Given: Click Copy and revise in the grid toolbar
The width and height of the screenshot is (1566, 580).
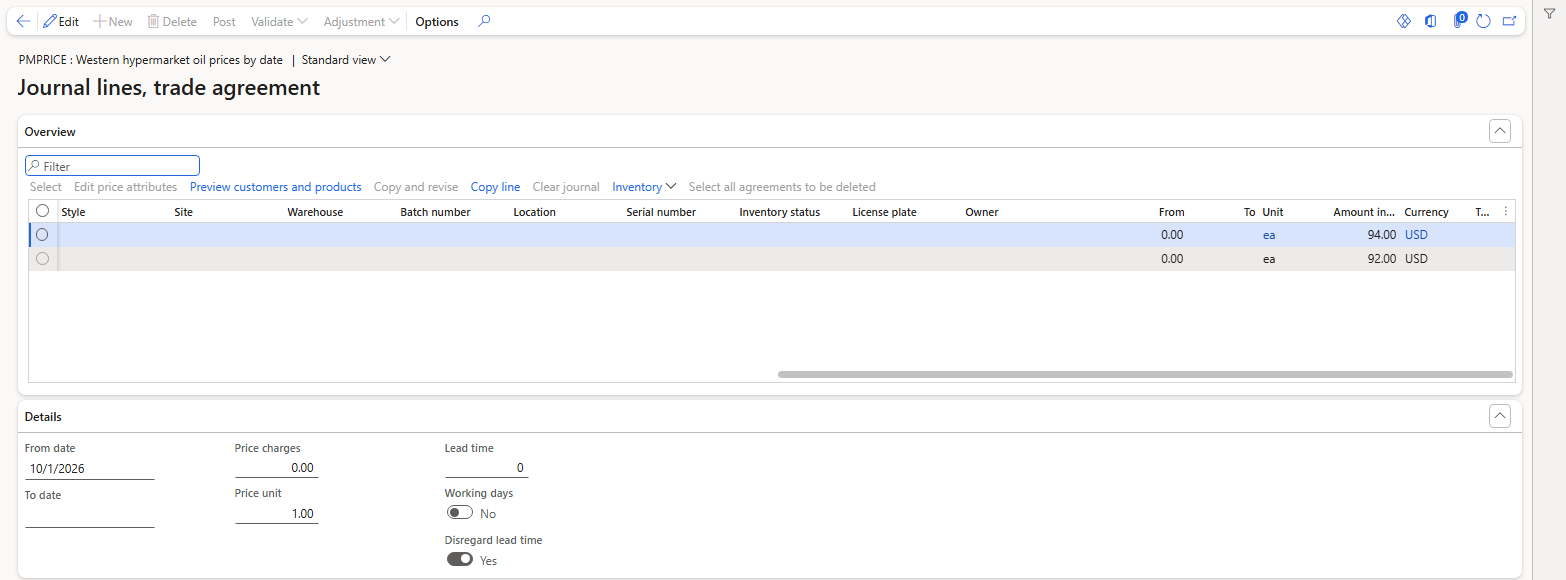Looking at the screenshot, I should point(416,187).
